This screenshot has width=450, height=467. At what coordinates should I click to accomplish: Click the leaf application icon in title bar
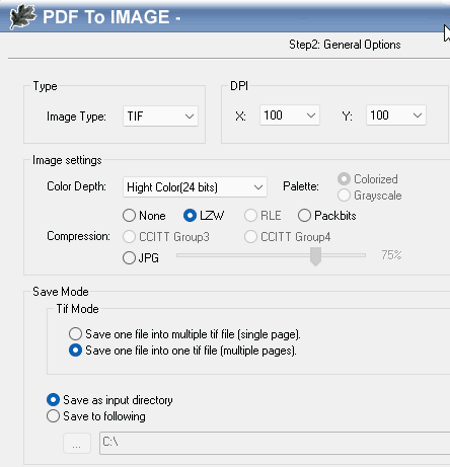click(22, 16)
